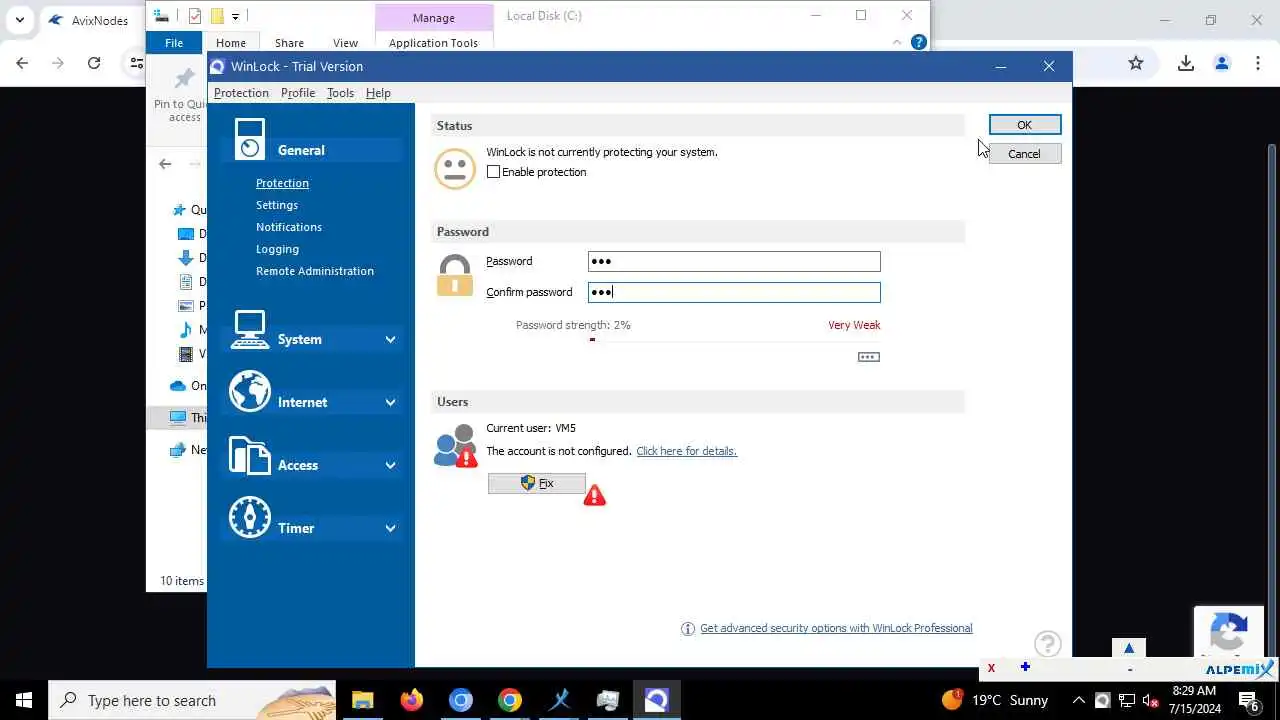The width and height of the screenshot is (1280, 720).
Task: Click the Explorer help question icon
Action: pyautogui.click(x=919, y=42)
